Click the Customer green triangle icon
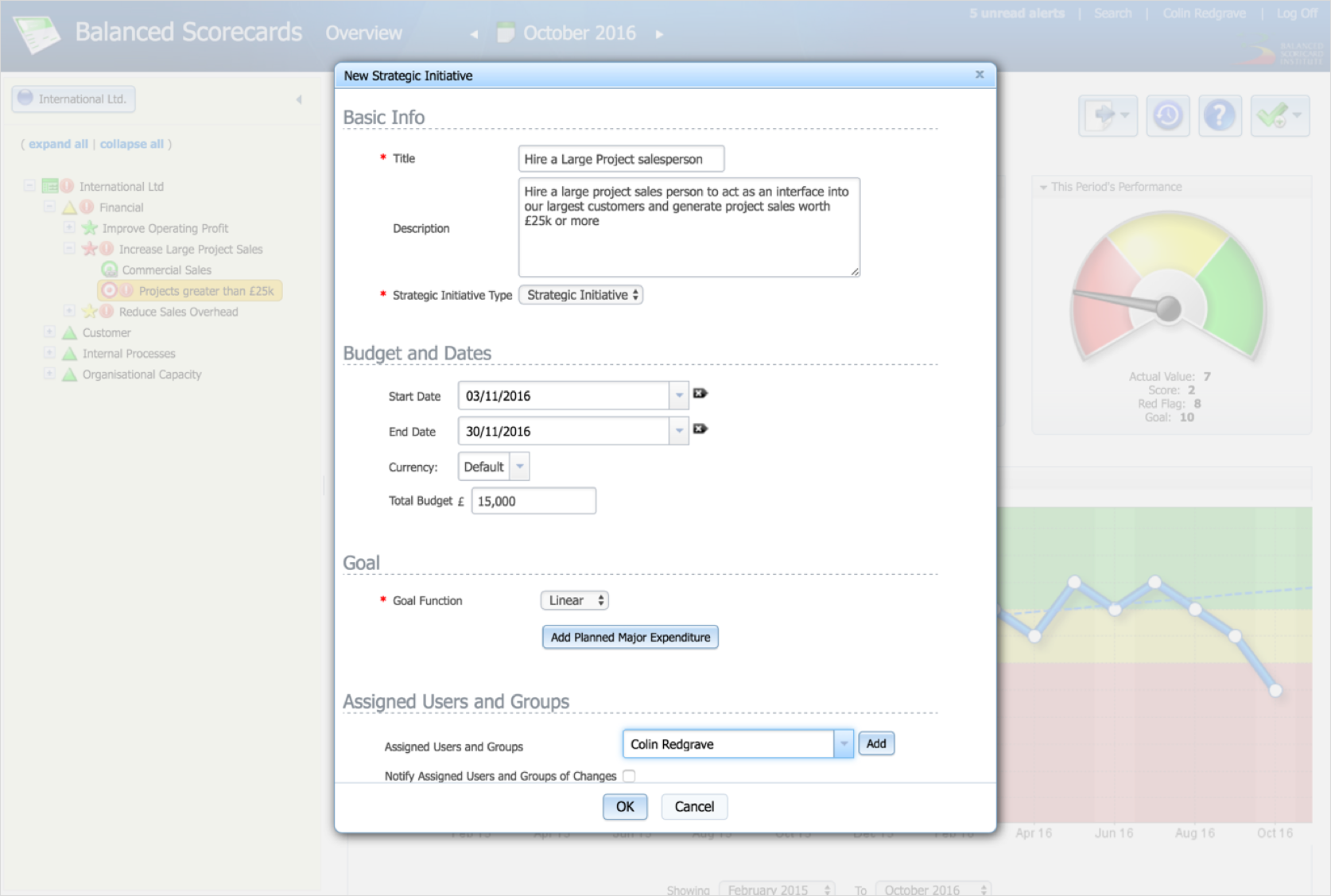Screen dimensions: 1331x896 [x=69, y=332]
